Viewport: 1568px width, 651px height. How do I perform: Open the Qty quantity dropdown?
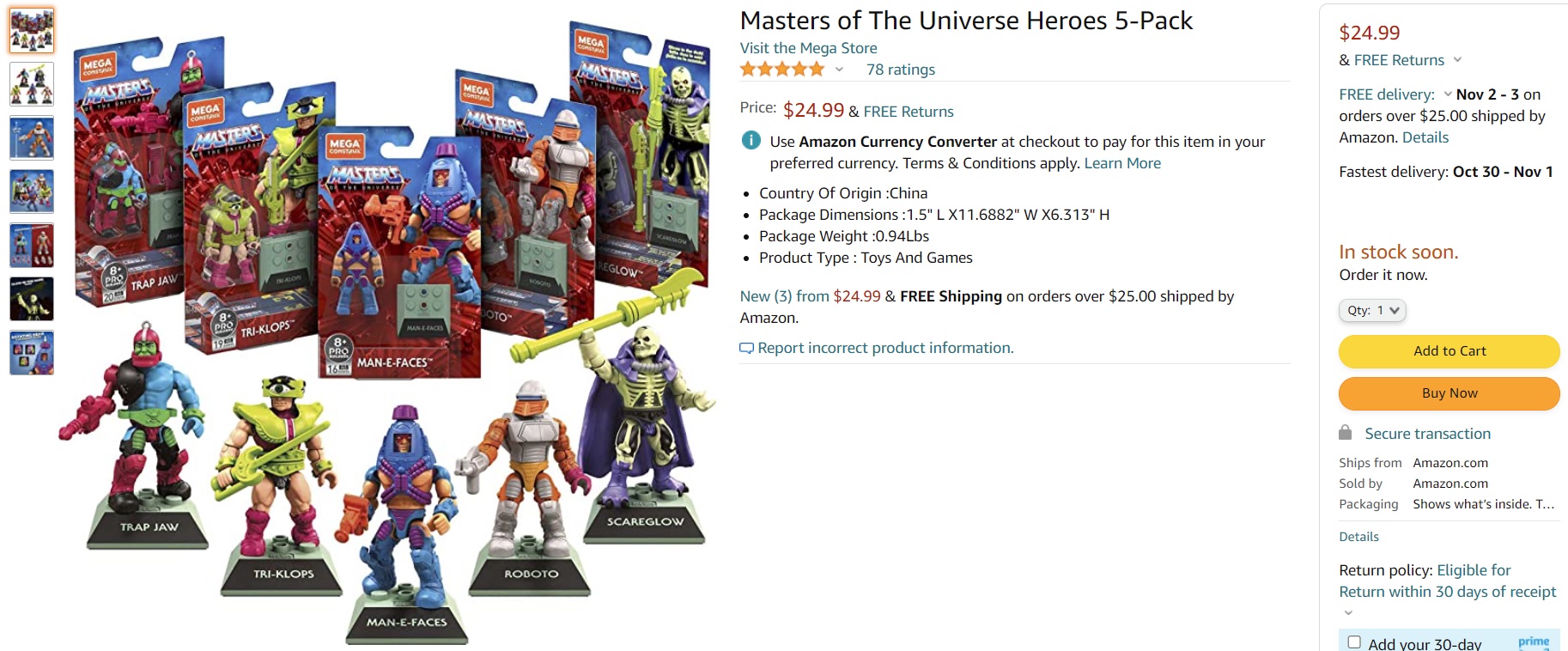(x=1372, y=310)
